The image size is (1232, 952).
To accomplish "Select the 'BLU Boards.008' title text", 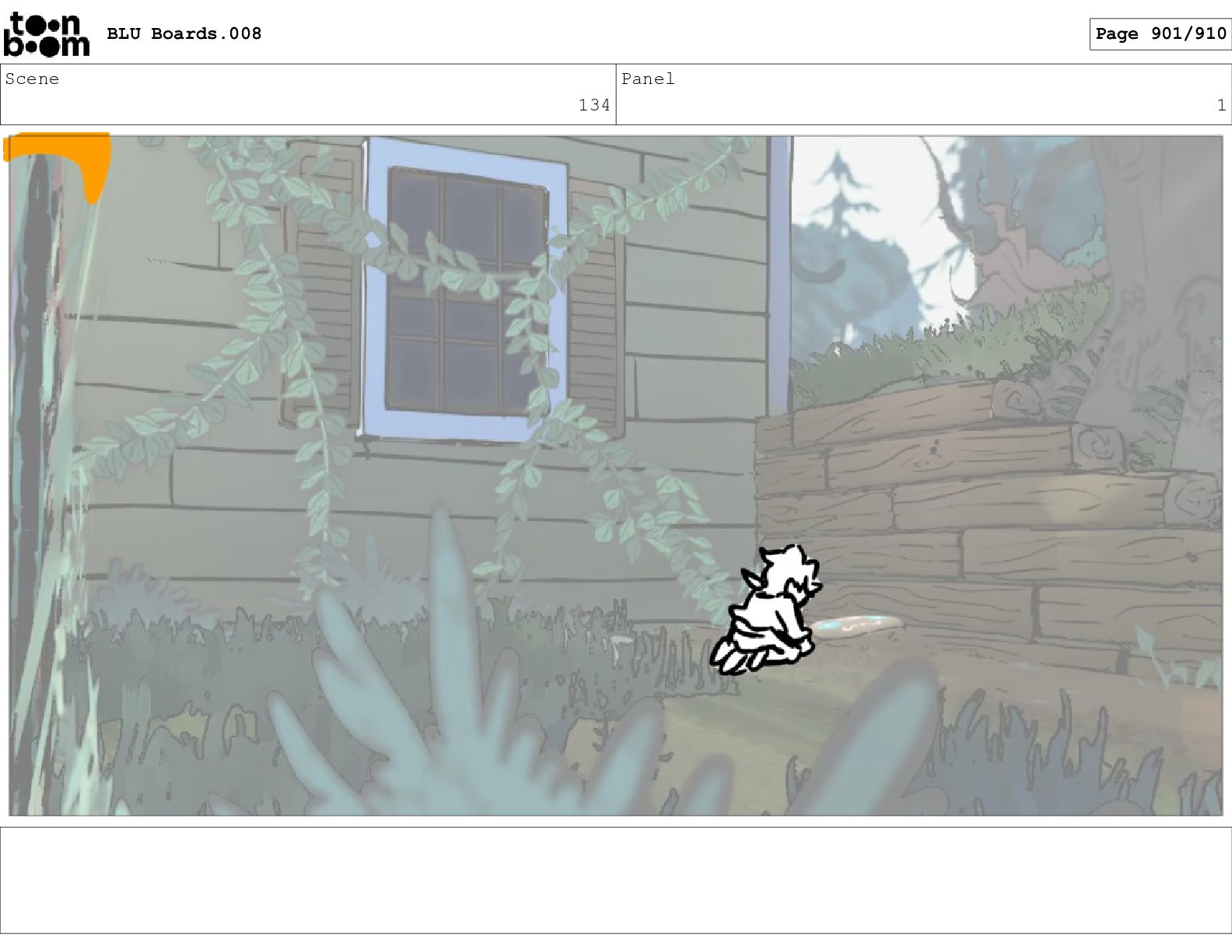I will (x=184, y=33).
